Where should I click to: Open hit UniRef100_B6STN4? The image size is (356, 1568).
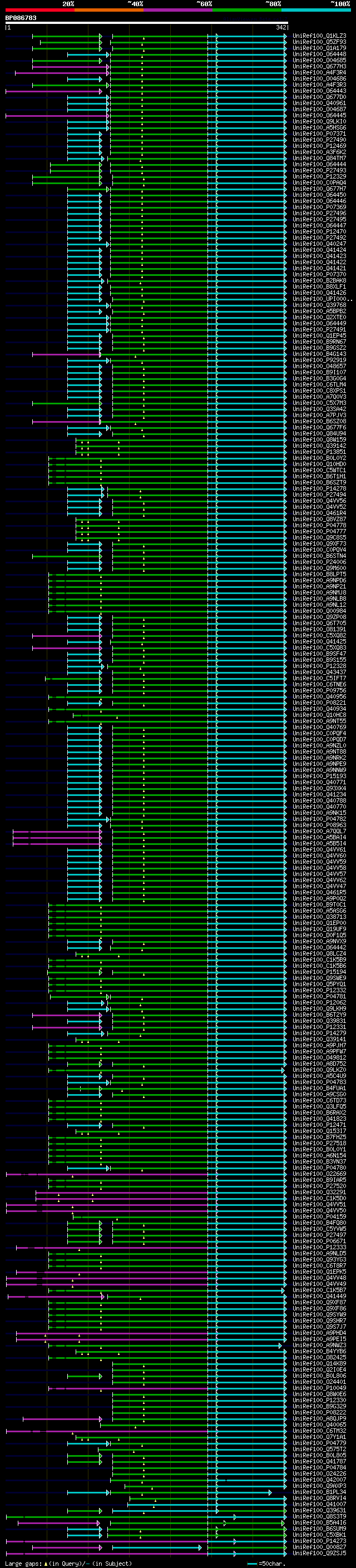click(319, 556)
